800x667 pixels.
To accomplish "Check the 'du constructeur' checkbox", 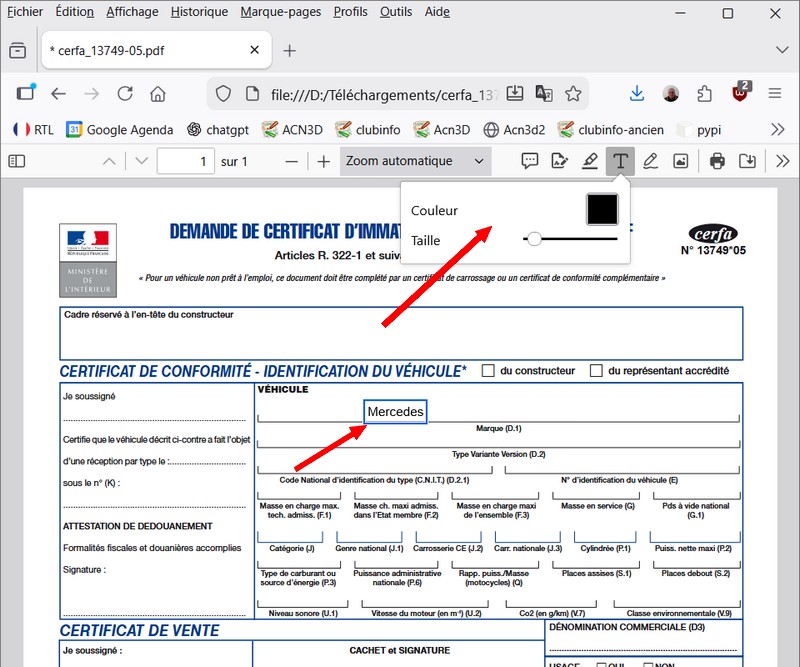I will [x=488, y=371].
